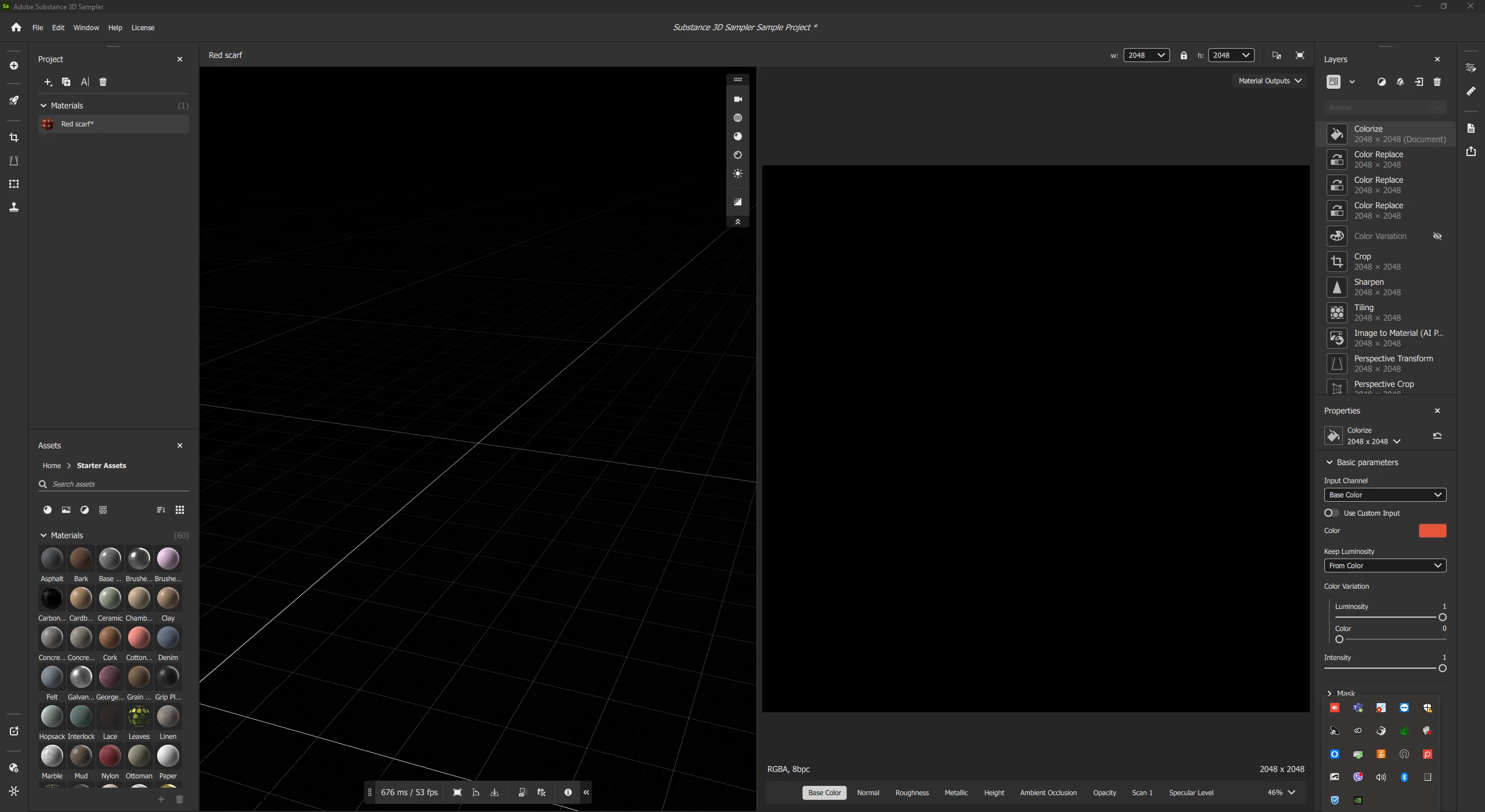Screen dimensions: 1485x812
Task: Switch assets to grid view
Action: pyautogui.click(x=180, y=510)
